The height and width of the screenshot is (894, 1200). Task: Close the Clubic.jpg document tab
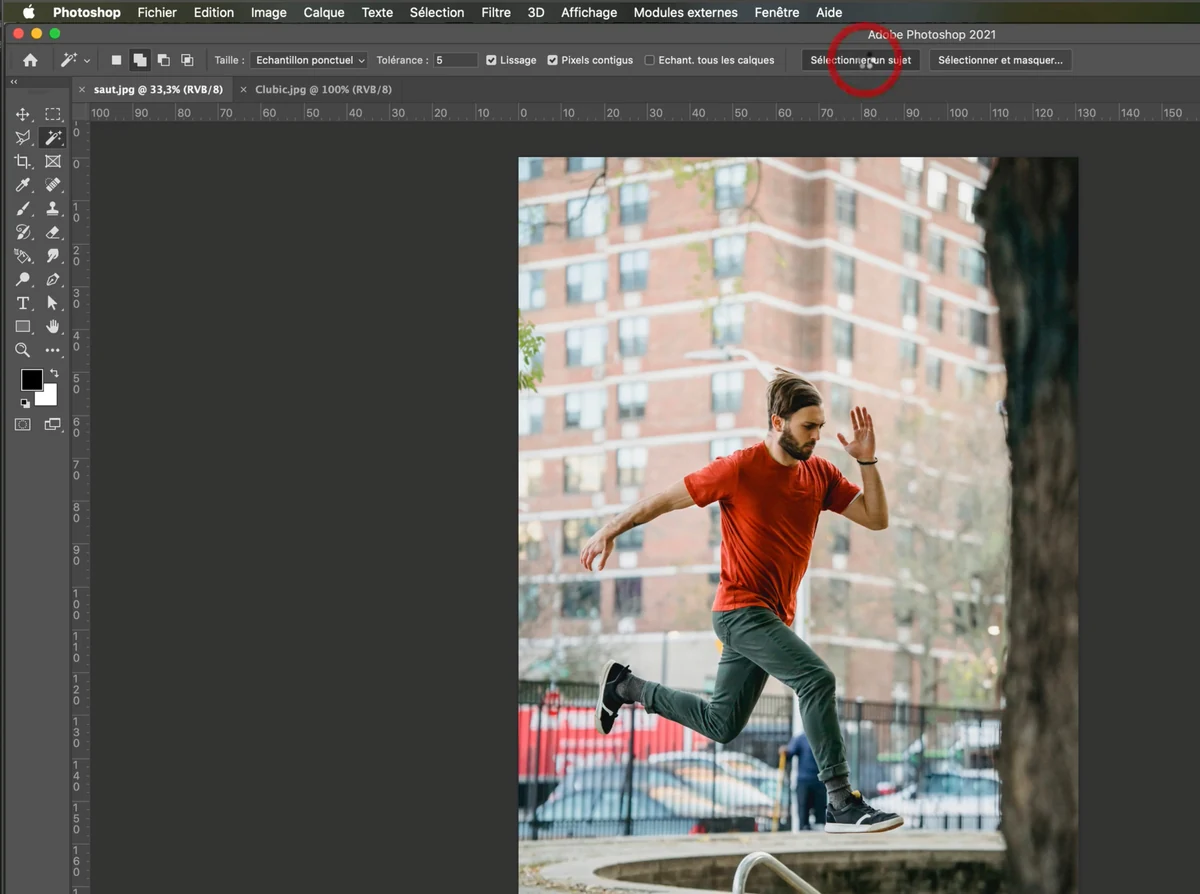(243, 89)
